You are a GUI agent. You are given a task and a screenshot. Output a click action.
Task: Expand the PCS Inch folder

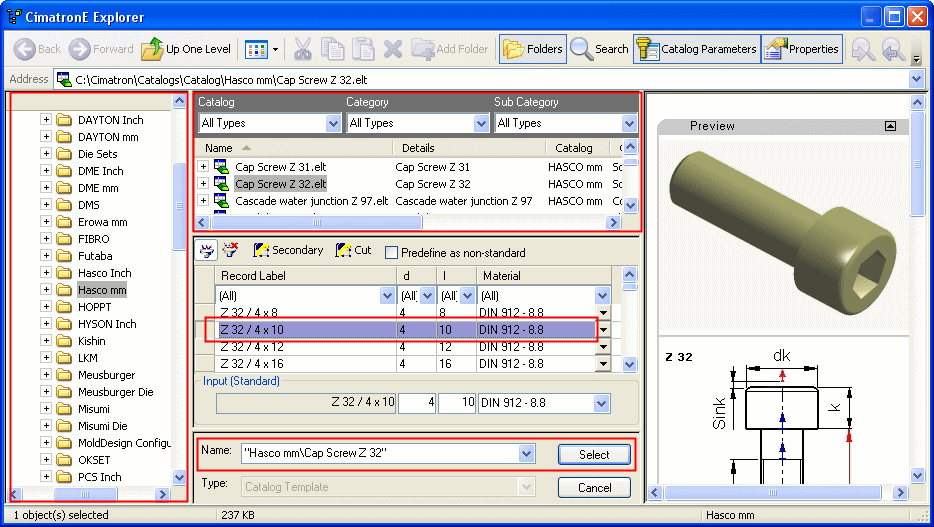pos(46,477)
